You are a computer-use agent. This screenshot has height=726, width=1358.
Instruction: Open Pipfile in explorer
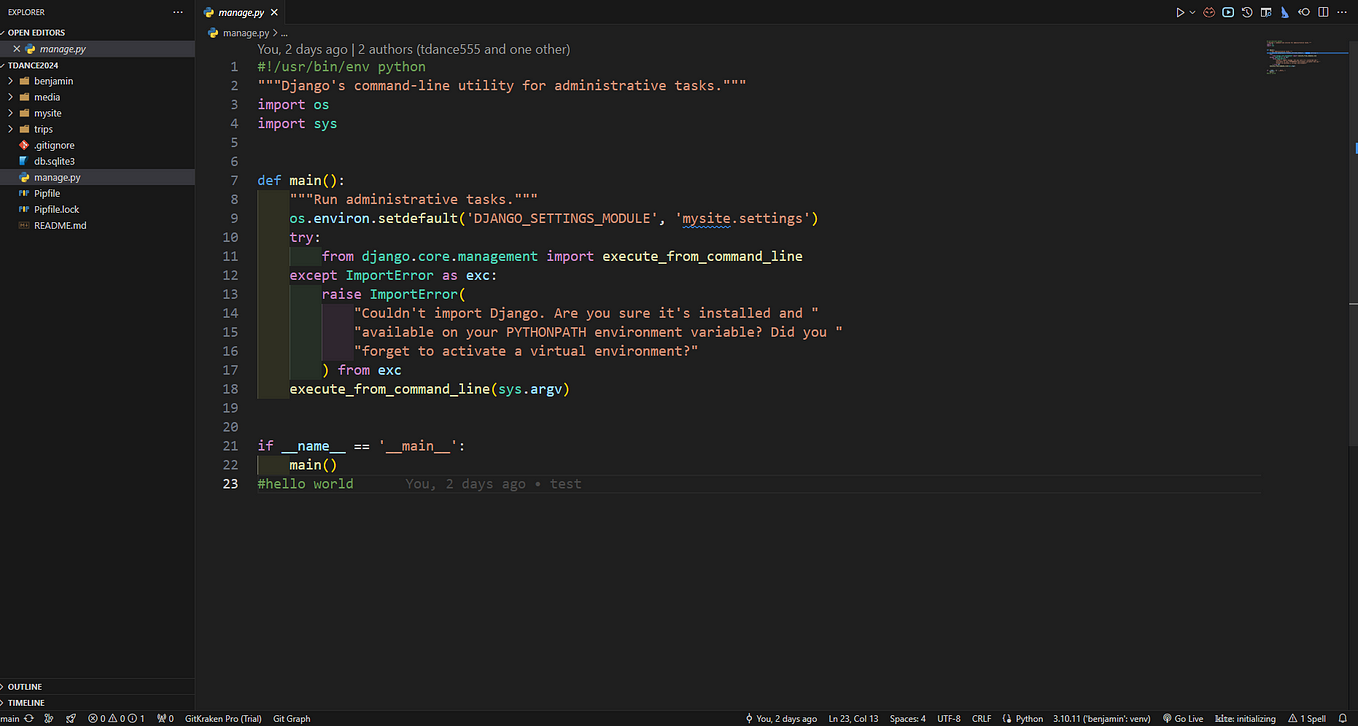(x=47, y=193)
